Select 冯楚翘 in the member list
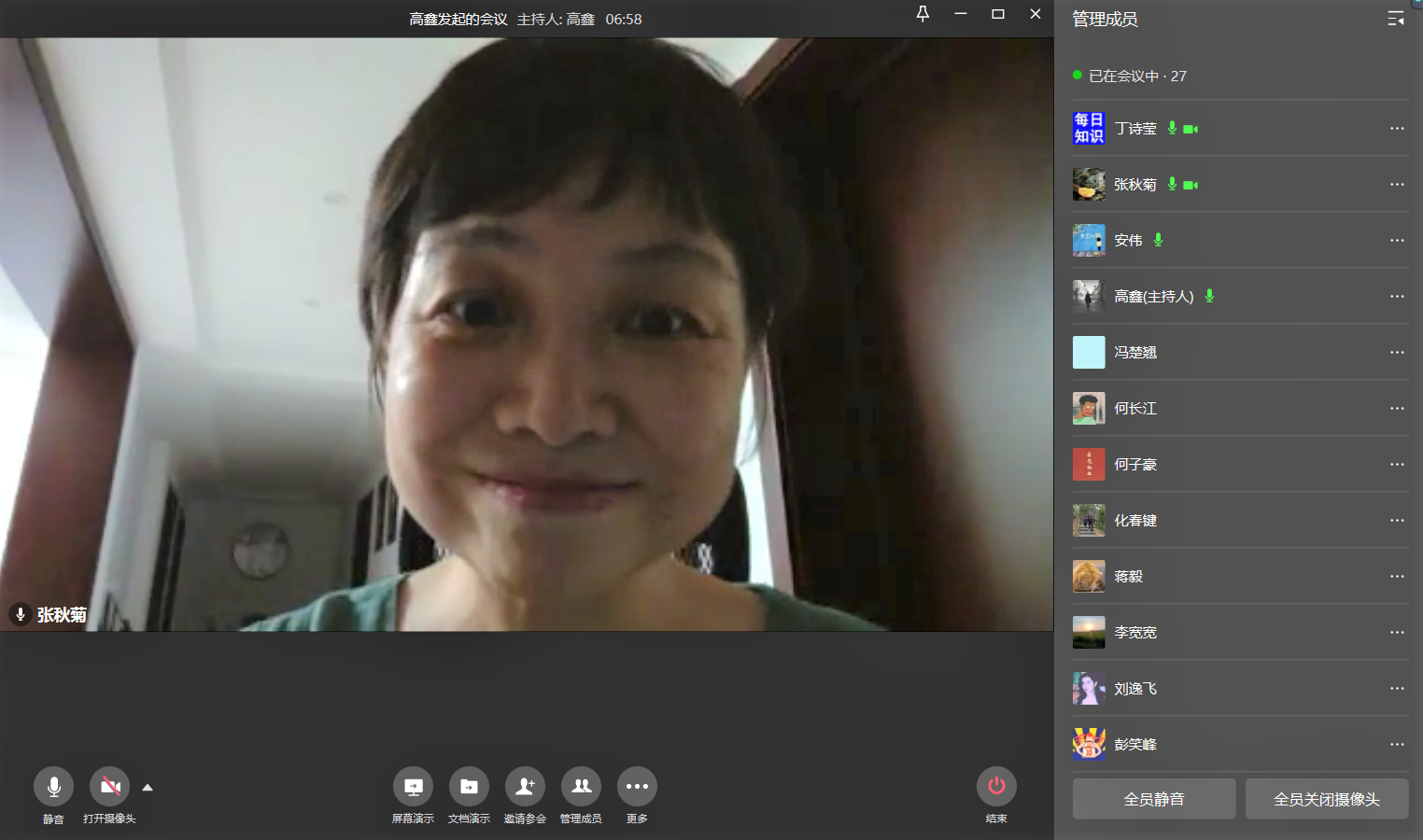This screenshot has height=840, width=1423. pos(1135,352)
